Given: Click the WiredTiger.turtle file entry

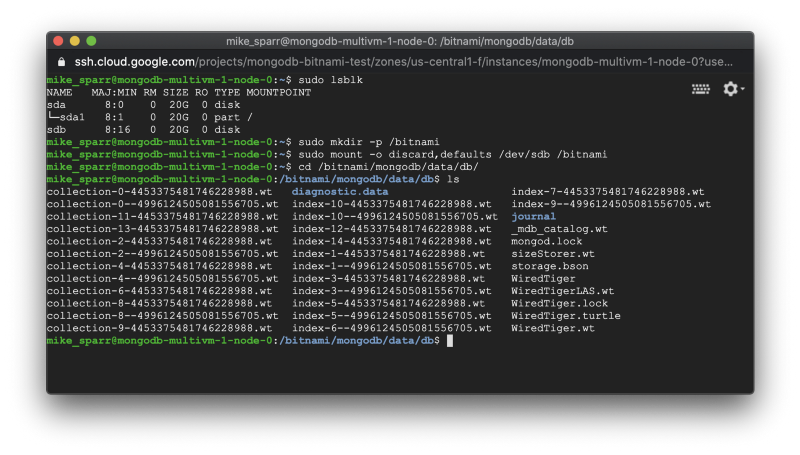Looking at the screenshot, I should pos(566,316).
